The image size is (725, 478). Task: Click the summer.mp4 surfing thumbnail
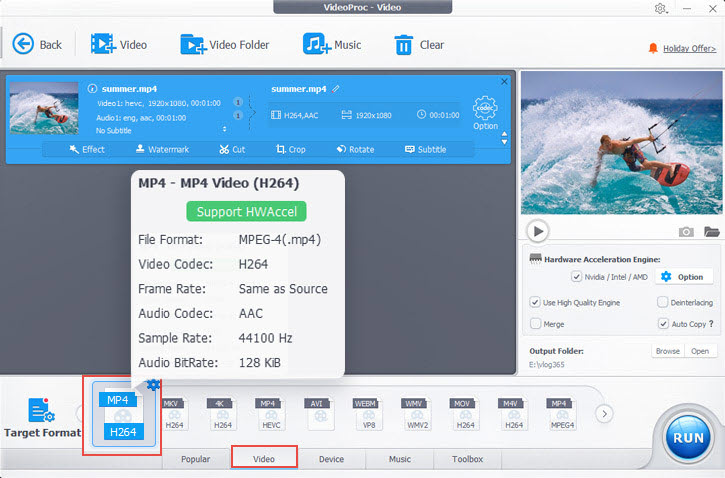(x=44, y=109)
